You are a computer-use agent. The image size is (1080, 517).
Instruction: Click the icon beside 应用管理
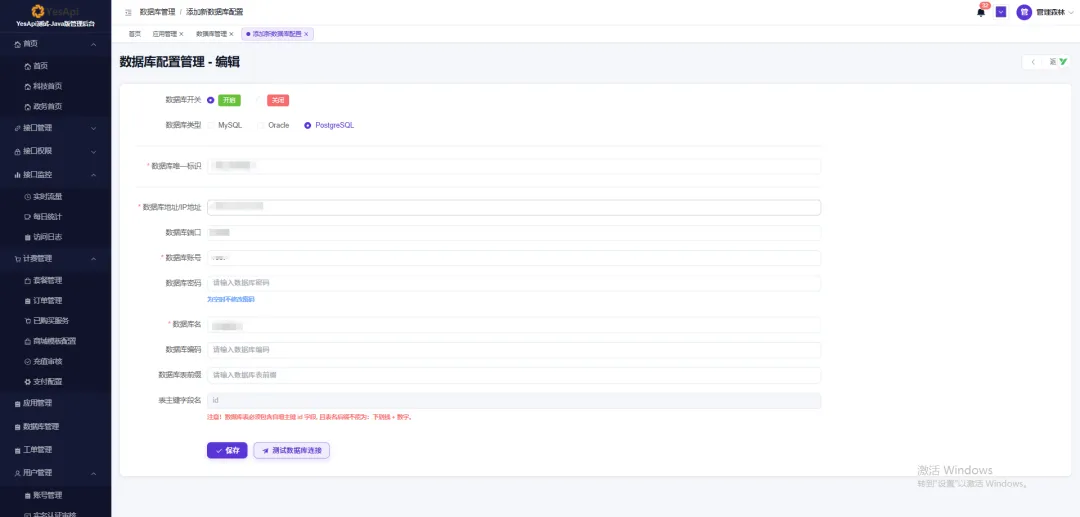pyautogui.click(x=17, y=403)
